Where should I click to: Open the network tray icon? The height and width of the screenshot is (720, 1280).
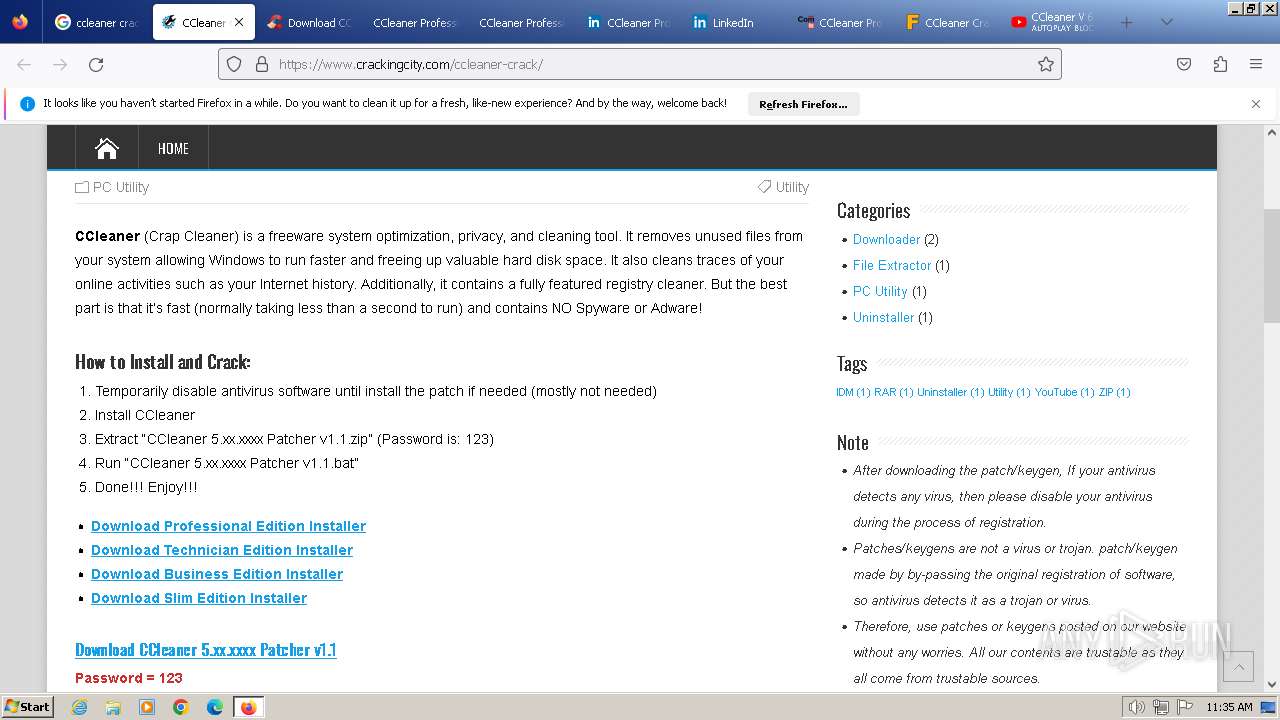1161,707
